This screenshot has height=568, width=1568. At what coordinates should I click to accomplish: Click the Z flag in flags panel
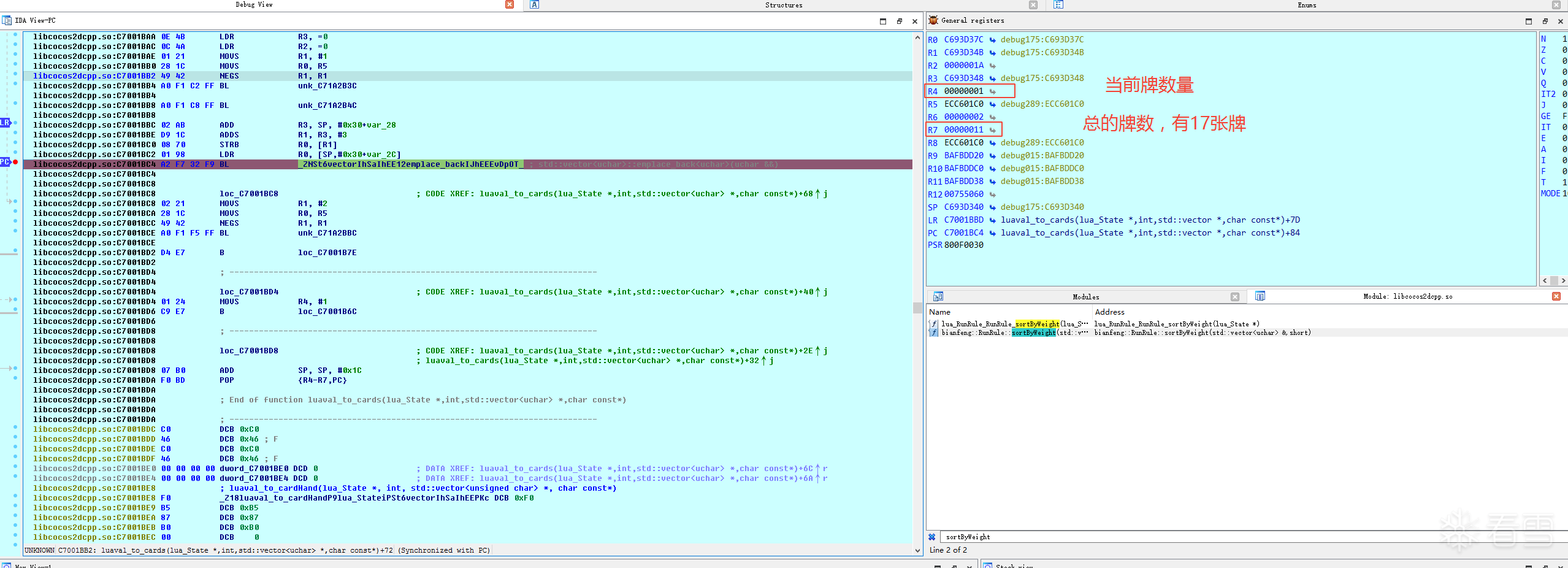point(1543,50)
